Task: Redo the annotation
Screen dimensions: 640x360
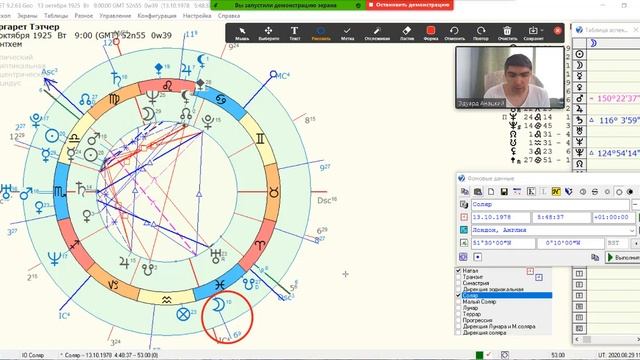Action: [480, 33]
